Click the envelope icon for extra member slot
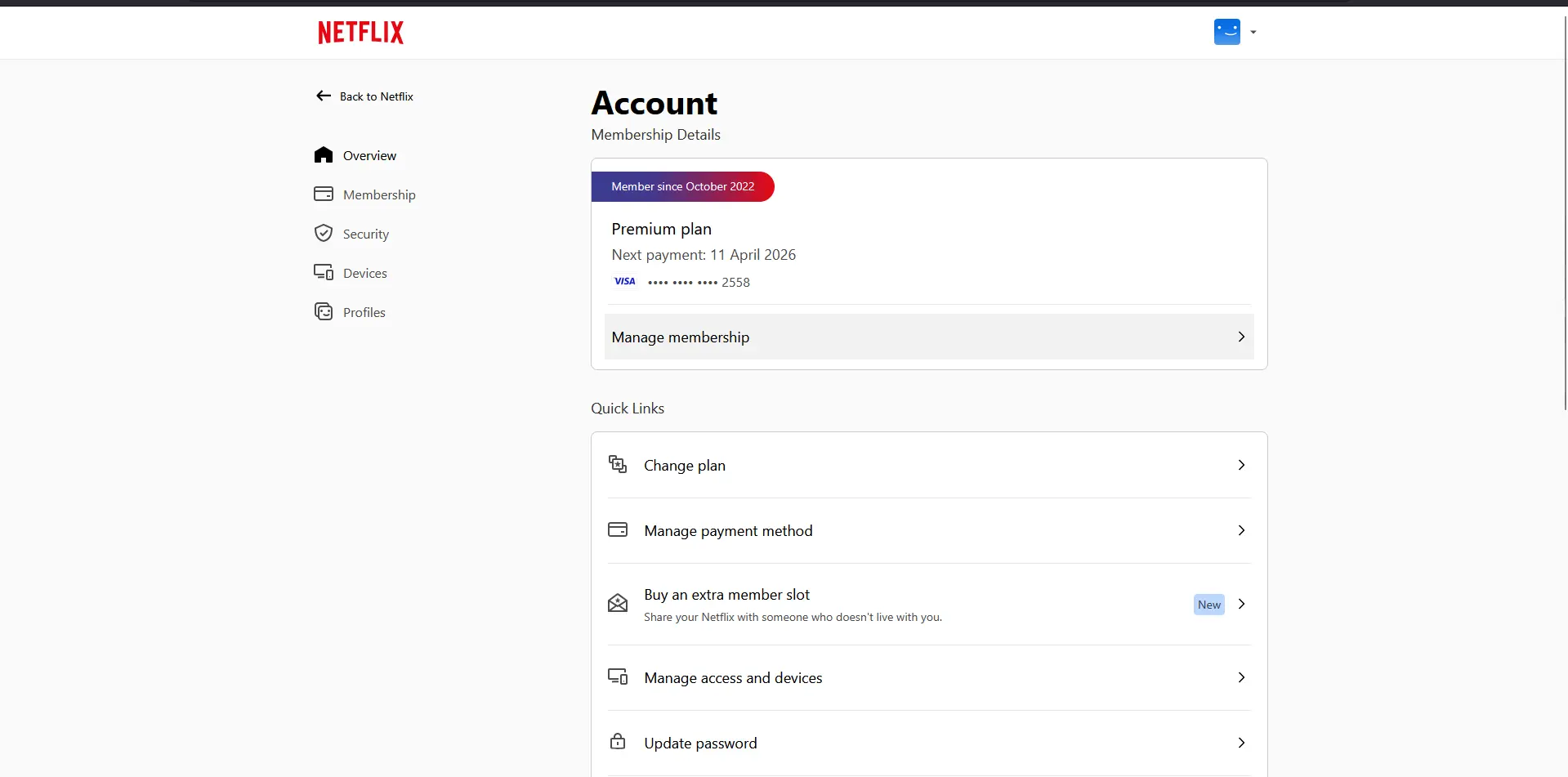Image resolution: width=1568 pixels, height=777 pixels. (618, 604)
